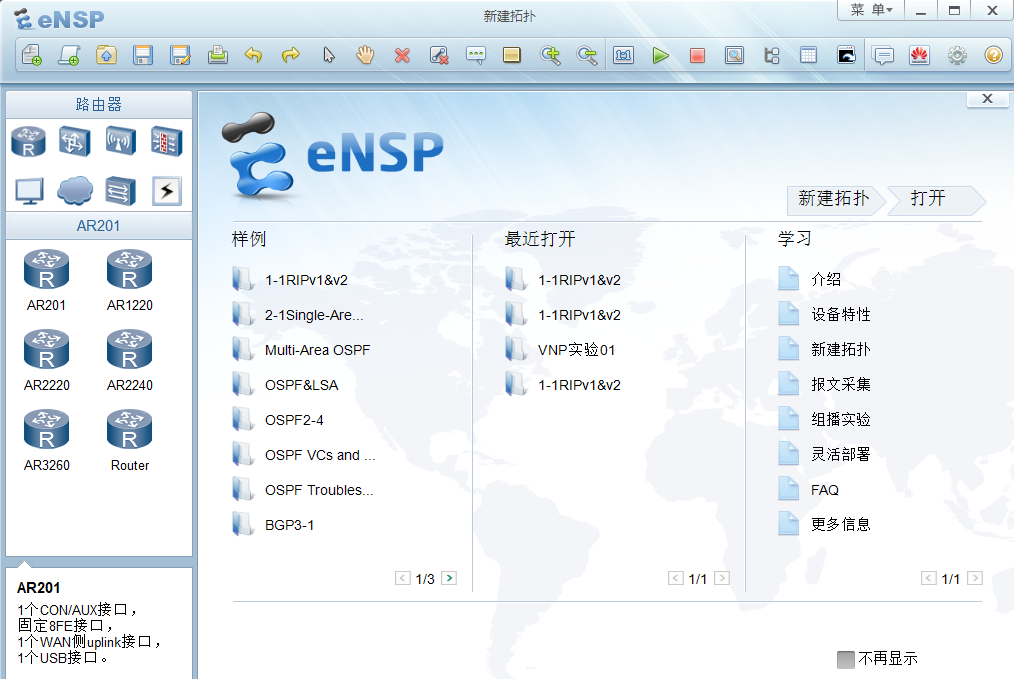Screen dimensions: 1014x679
Task: Click the 路由器 panel header
Action: pyautogui.click(x=99, y=104)
